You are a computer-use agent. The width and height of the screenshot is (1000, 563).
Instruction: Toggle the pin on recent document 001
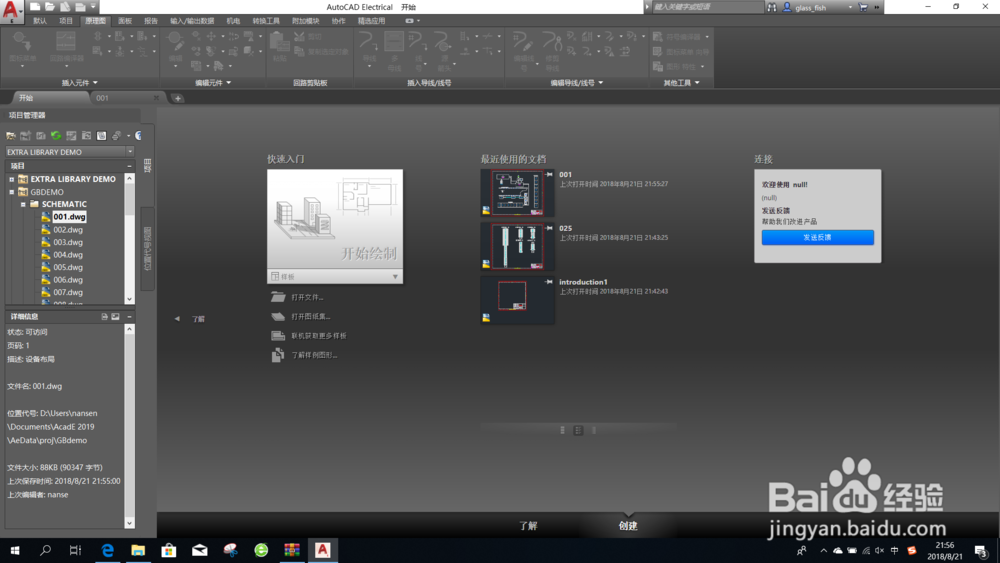(x=548, y=174)
